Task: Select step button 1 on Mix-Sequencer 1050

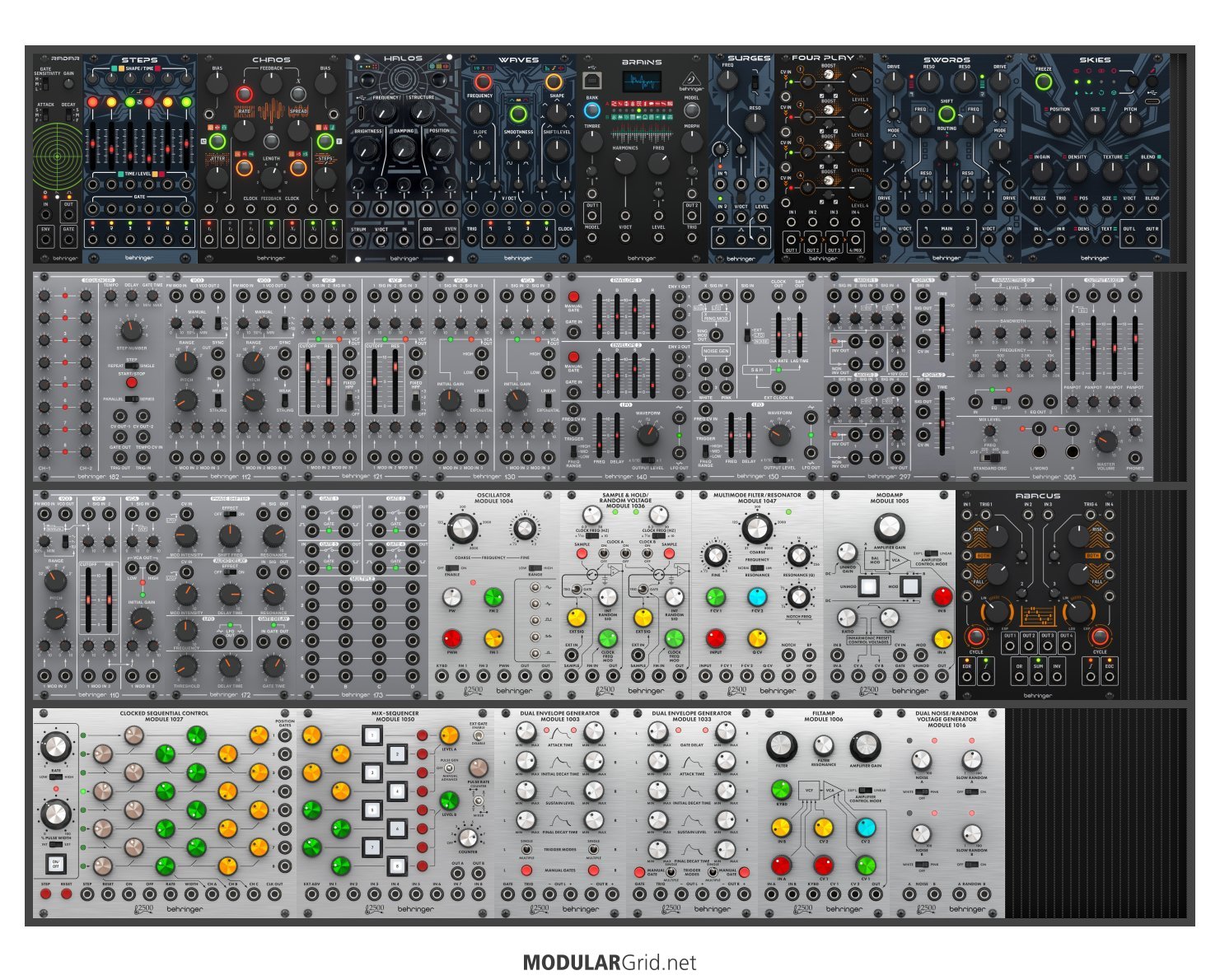Action: [372, 735]
